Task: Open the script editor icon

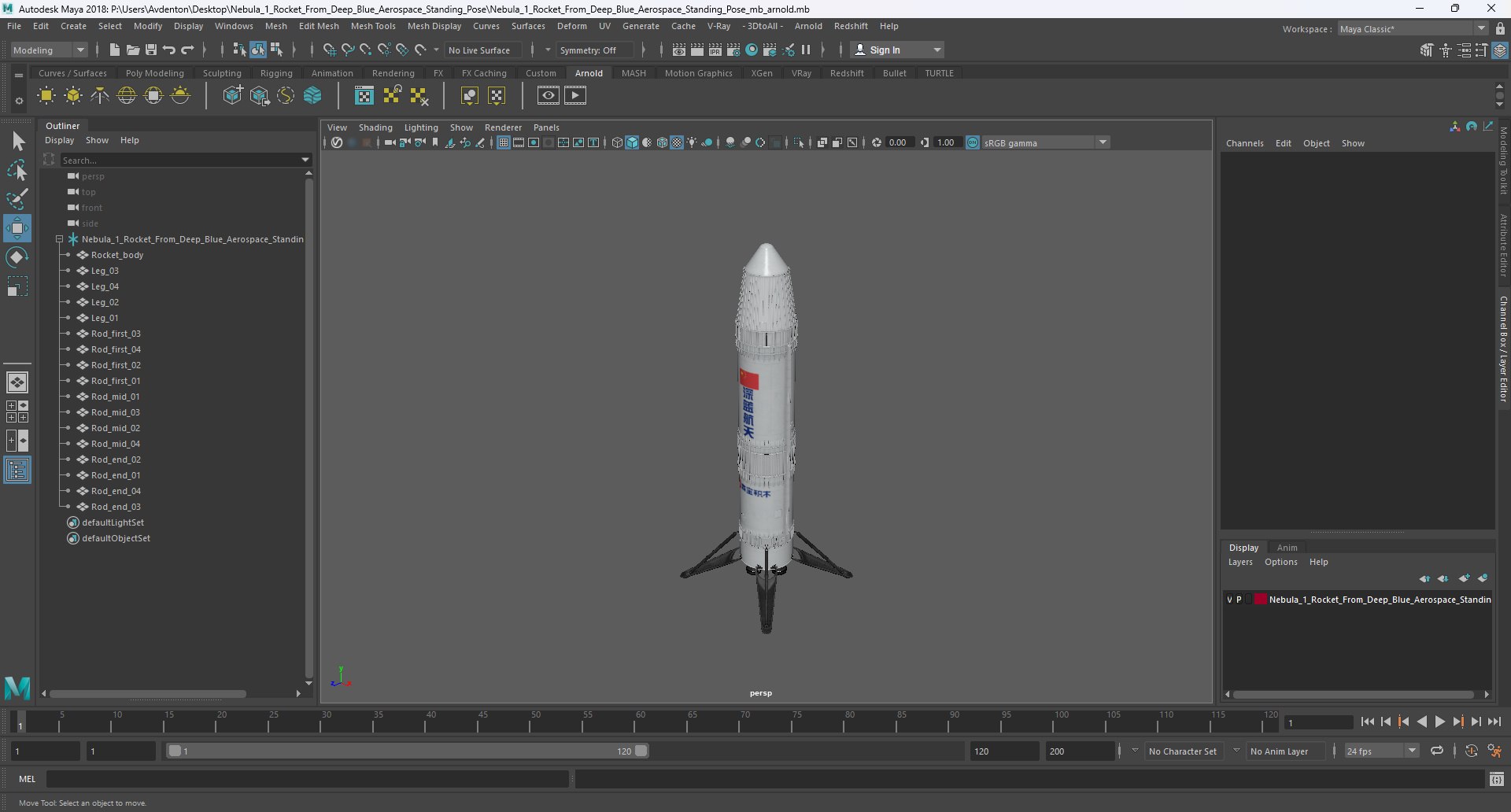Action: [x=1497, y=779]
